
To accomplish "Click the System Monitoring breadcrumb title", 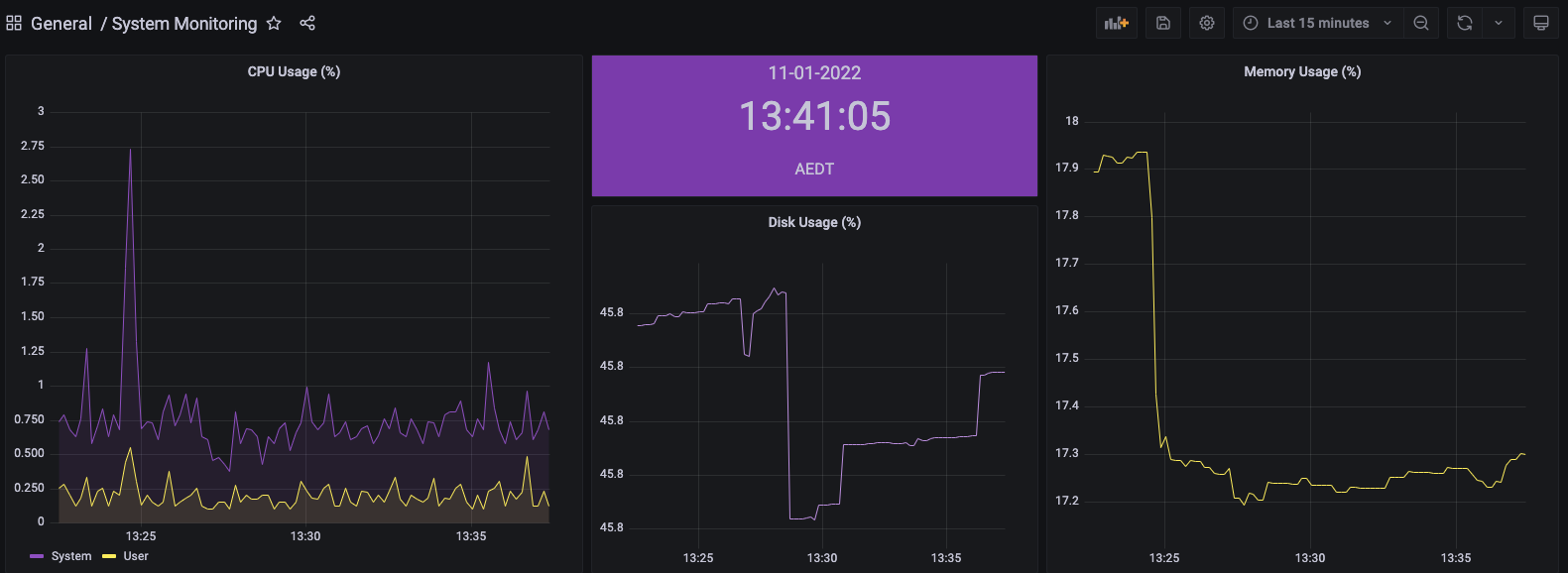I will tap(184, 23).
